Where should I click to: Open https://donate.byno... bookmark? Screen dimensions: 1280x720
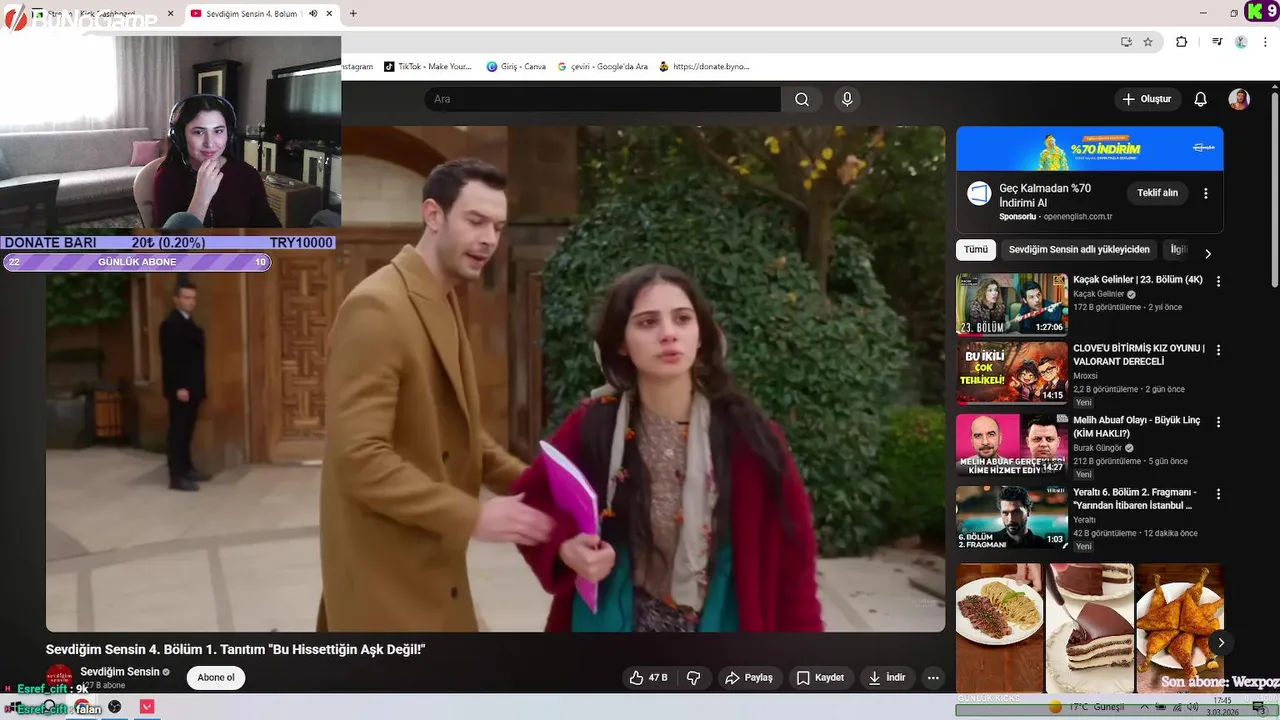(704, 67)
